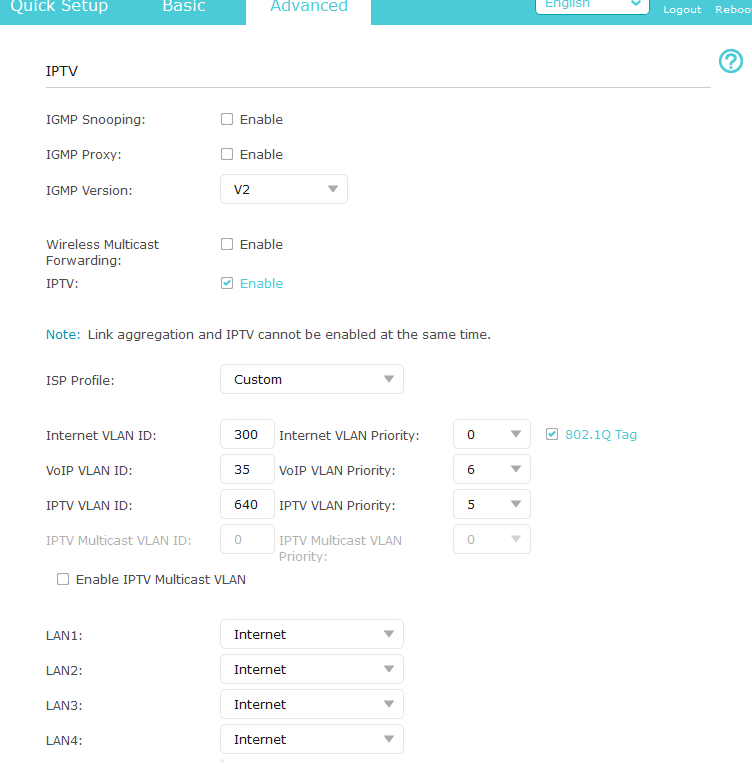The image size is (752, 769).
Task: Click the Reboot link
Action: pyautogui.click(x=733, y=10)
